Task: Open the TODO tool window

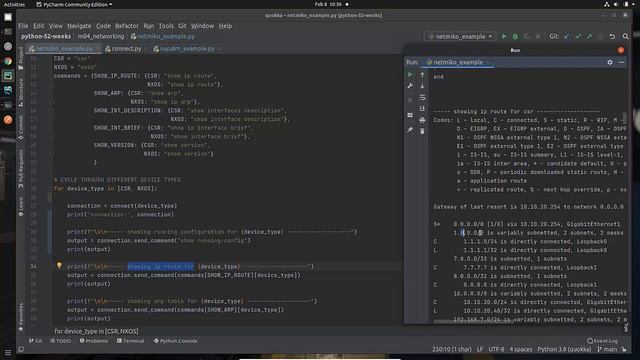Action: 60,341
